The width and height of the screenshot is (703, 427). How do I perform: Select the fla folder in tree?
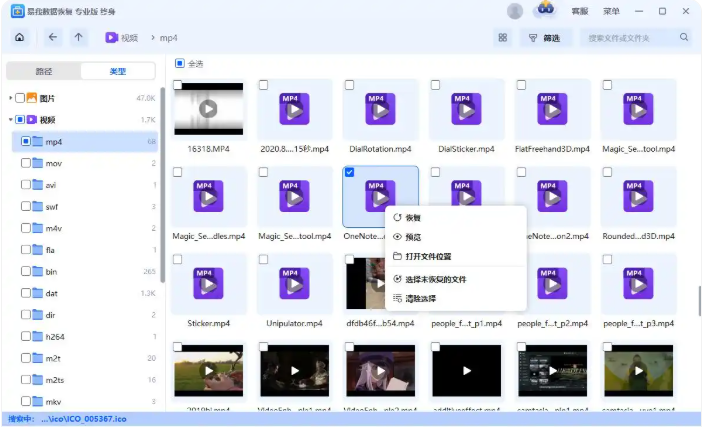(x=85, y=250)
